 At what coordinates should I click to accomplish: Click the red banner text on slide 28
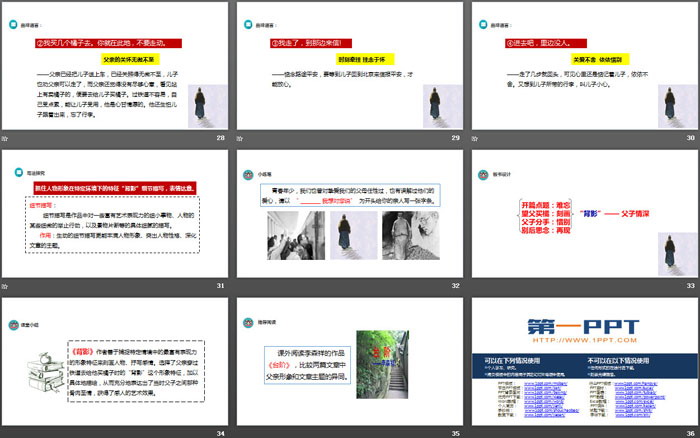tap(108, 43)
